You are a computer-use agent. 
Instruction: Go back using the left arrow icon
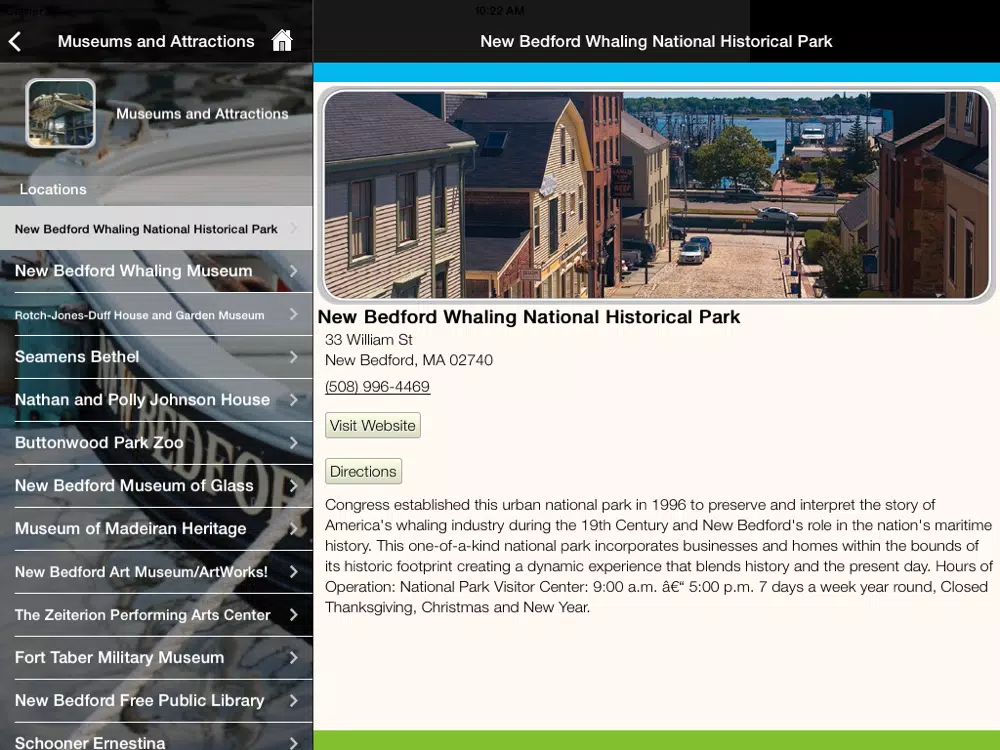click(x=15, y=41)
